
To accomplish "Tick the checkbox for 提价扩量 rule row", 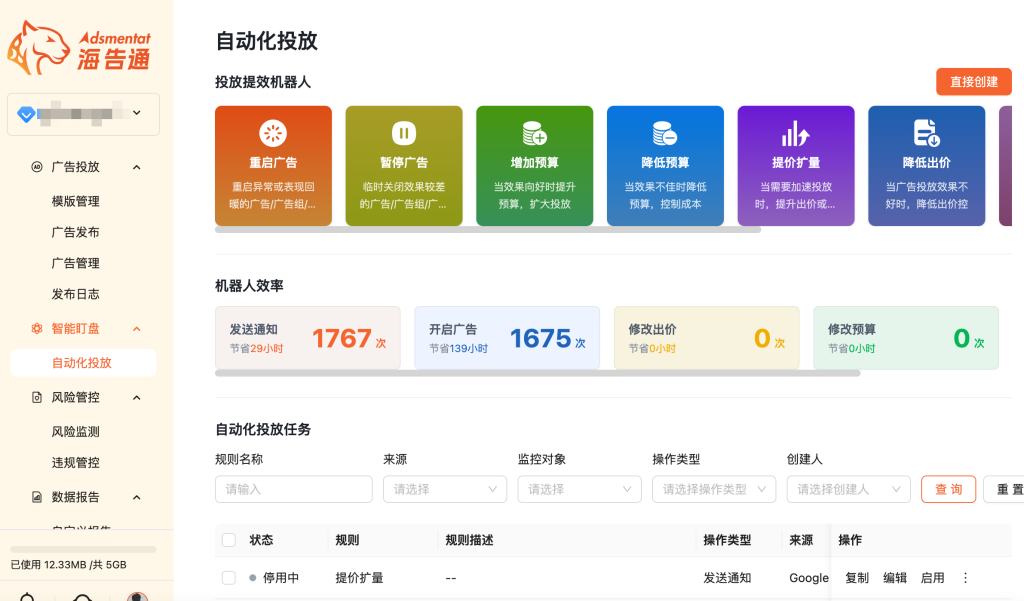I will tap(229, 578).
